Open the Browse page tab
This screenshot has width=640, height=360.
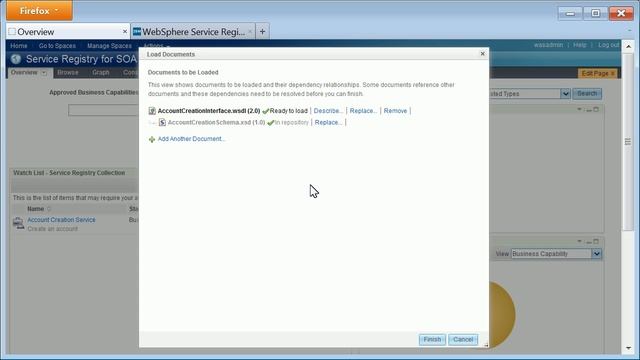tap(68, 73)
